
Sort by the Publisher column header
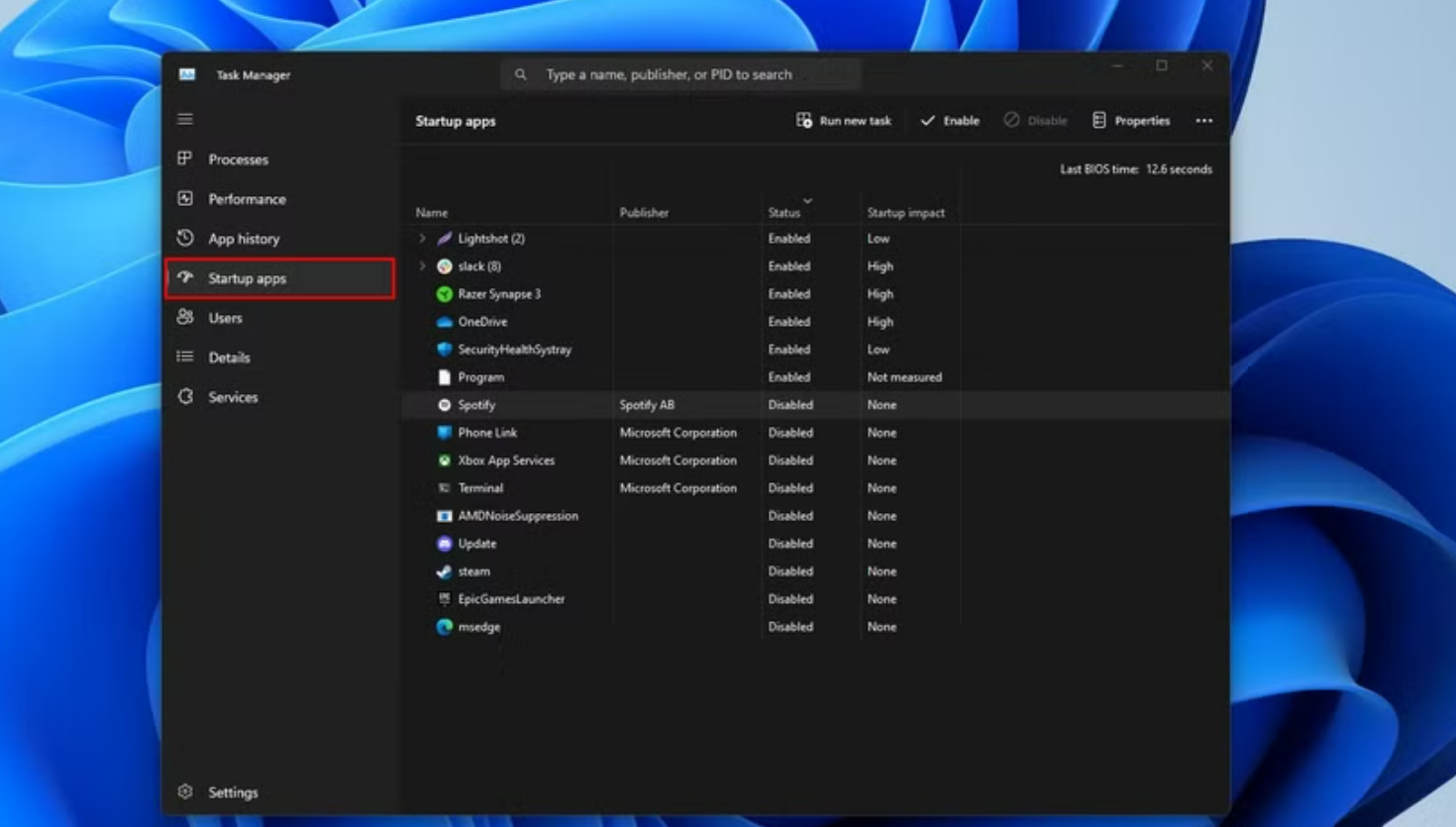pos(644,213)
